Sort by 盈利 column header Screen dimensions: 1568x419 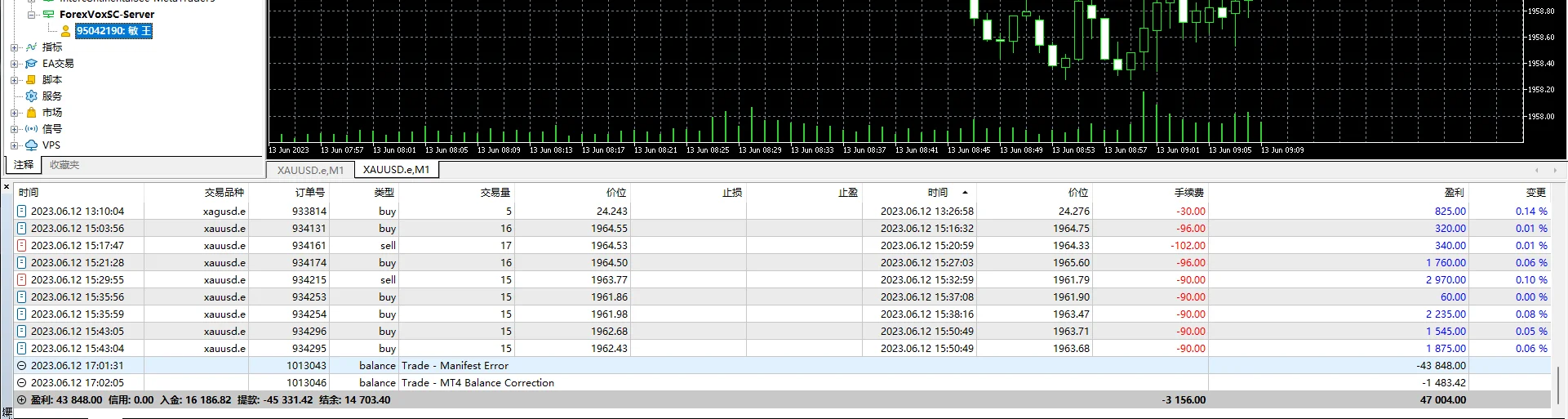pos(1454,193)
